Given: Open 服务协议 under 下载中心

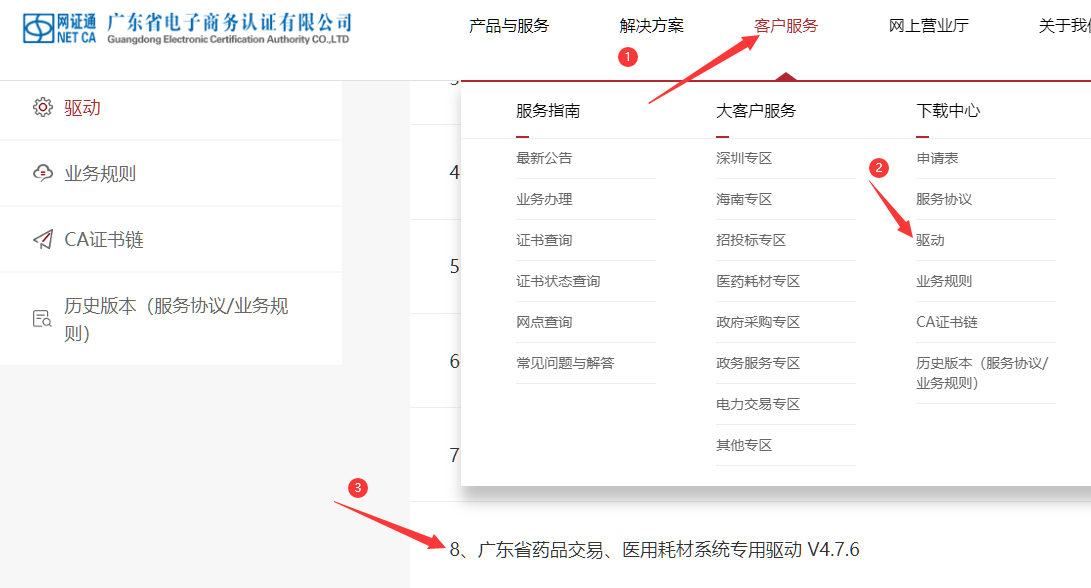Looking at the screenshot, I should point(944,199).
